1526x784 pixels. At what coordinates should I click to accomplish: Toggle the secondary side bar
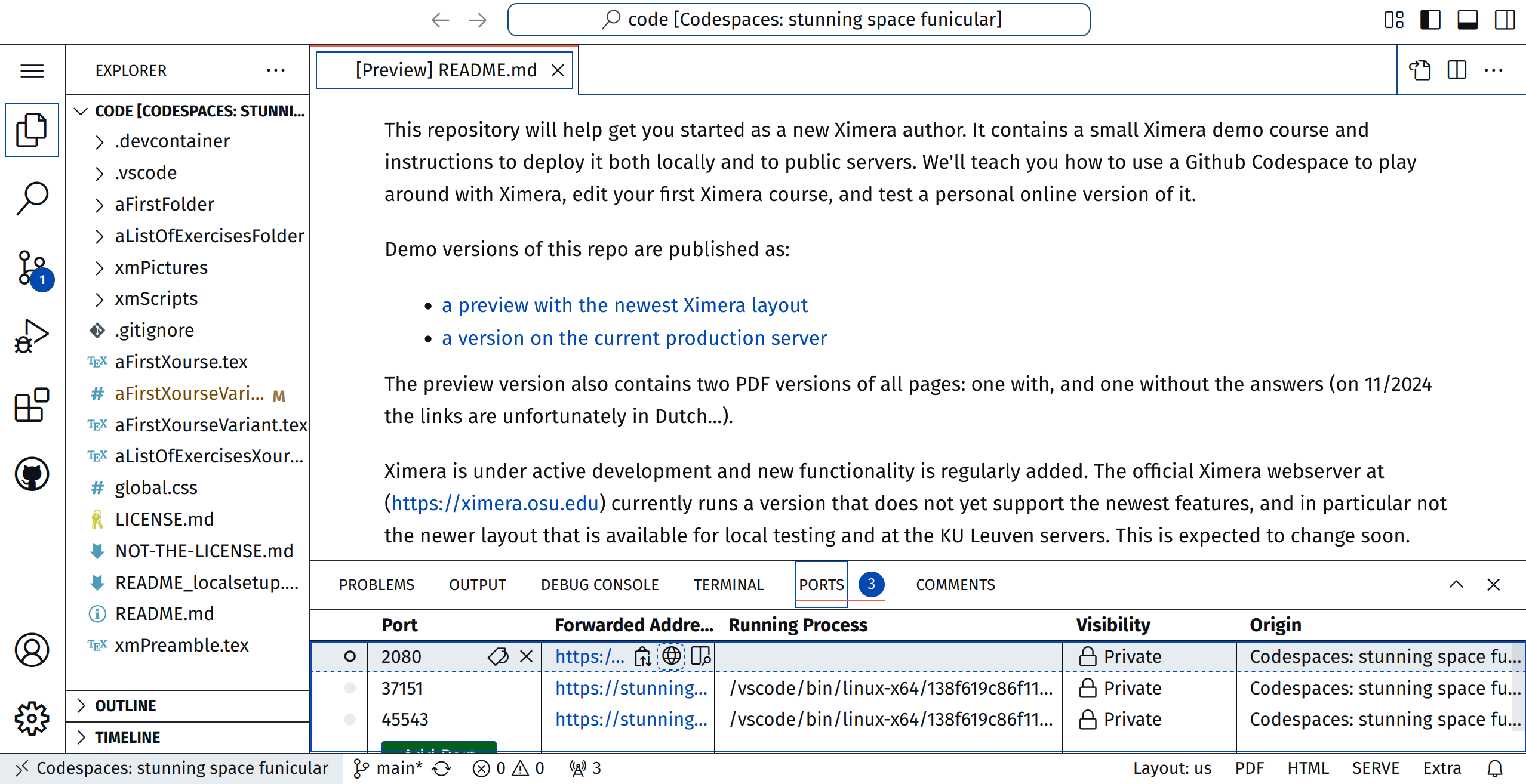pyautogui.click(x=1505, y=20)
